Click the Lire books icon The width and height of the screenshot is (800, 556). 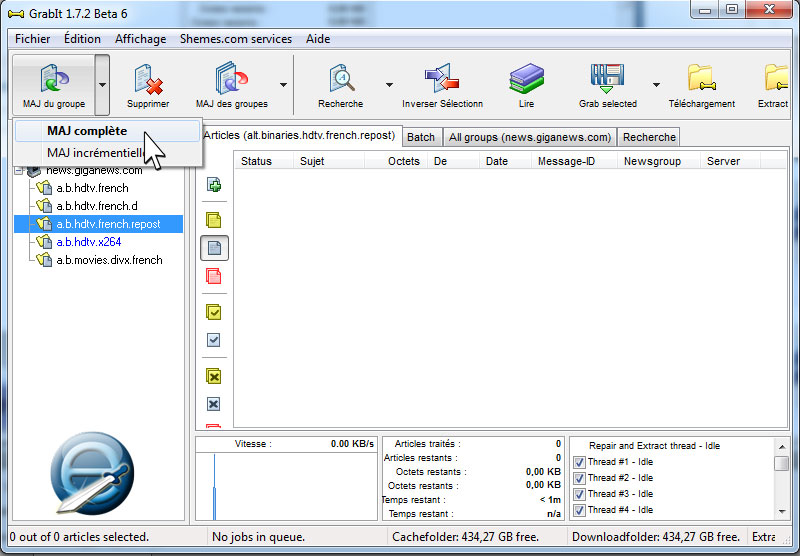click(526, 78)
